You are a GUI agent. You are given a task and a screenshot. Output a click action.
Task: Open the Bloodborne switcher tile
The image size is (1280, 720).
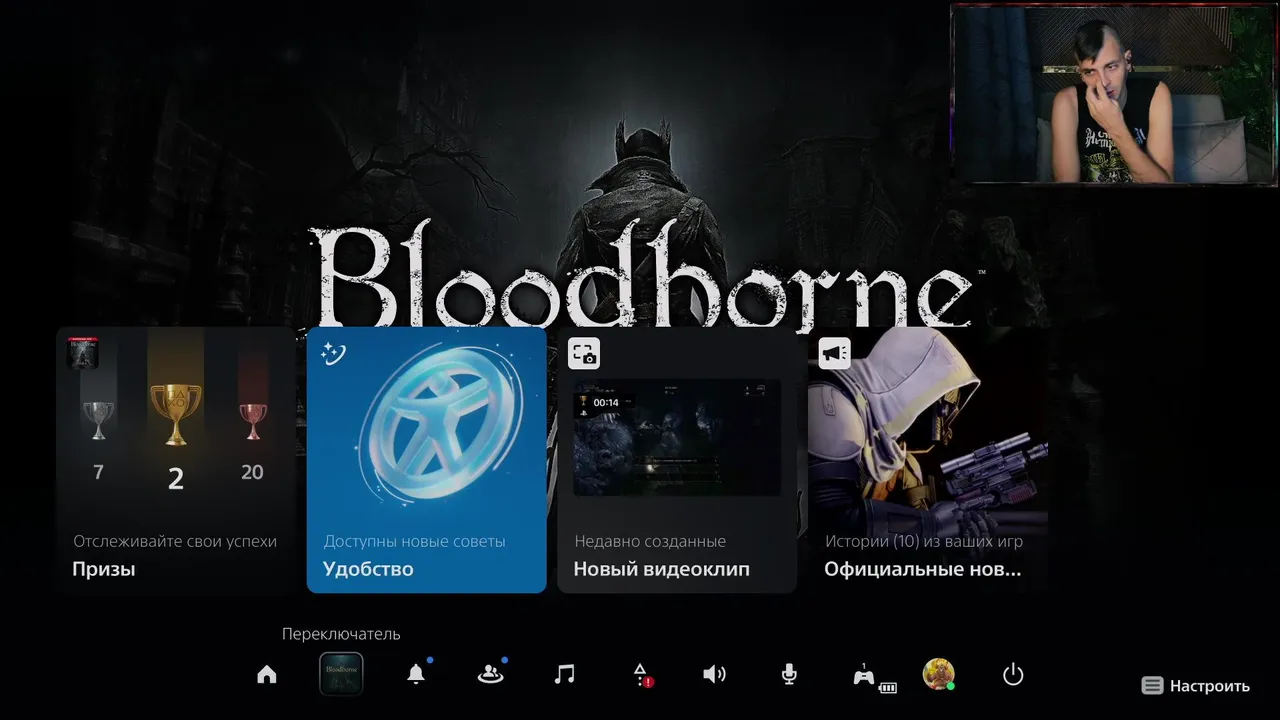point(341,674)
